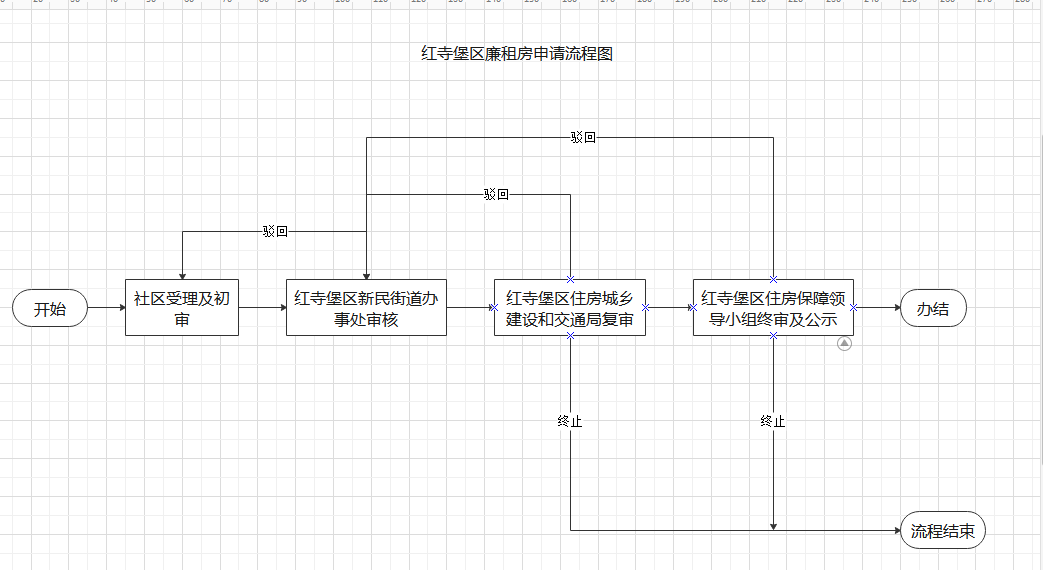
Task: Click the topmost 驳回 connector label
Action: pyautogui.click(x=583, y=137)
